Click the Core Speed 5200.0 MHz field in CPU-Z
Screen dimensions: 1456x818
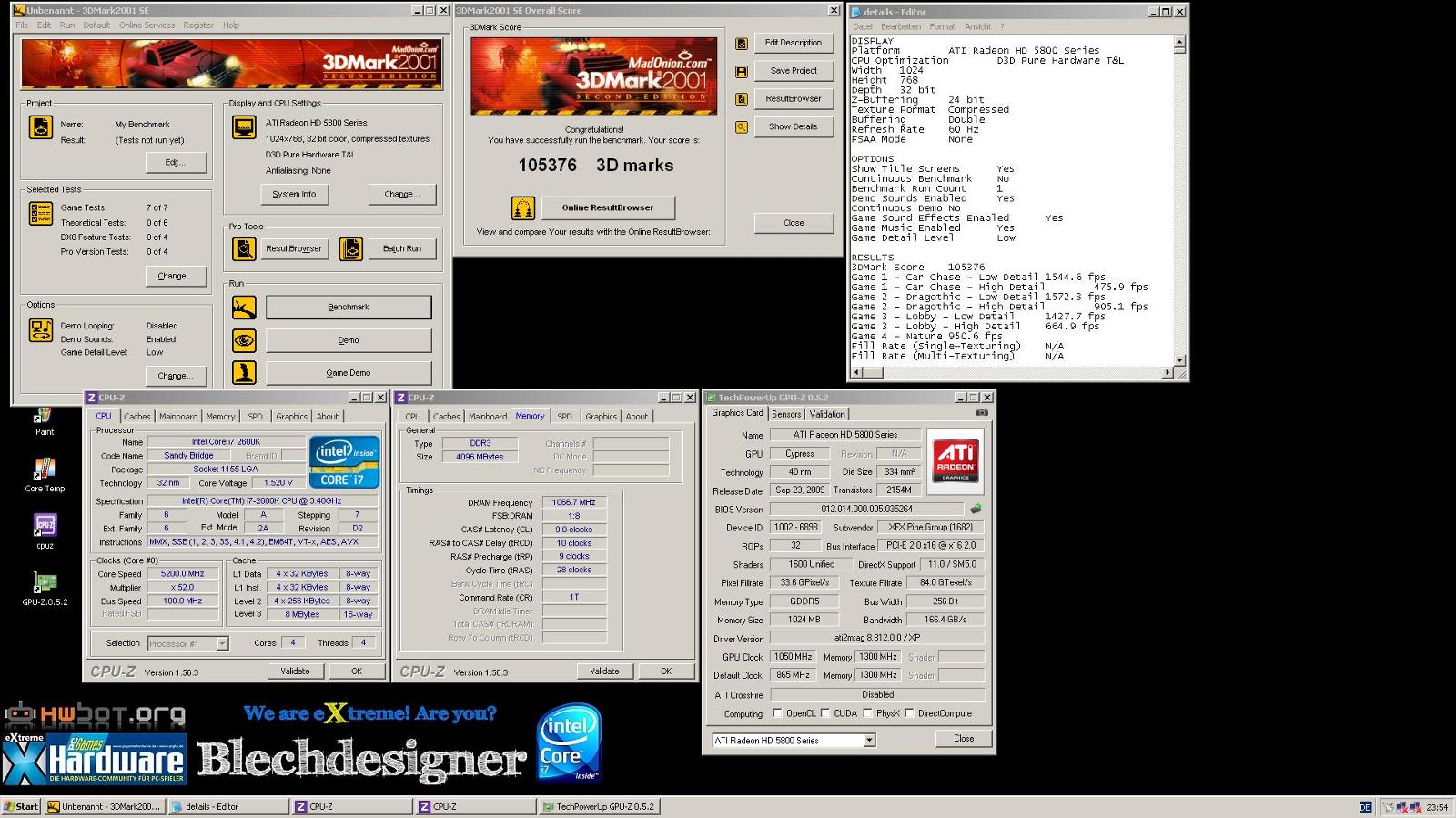(x=182, y=574)
